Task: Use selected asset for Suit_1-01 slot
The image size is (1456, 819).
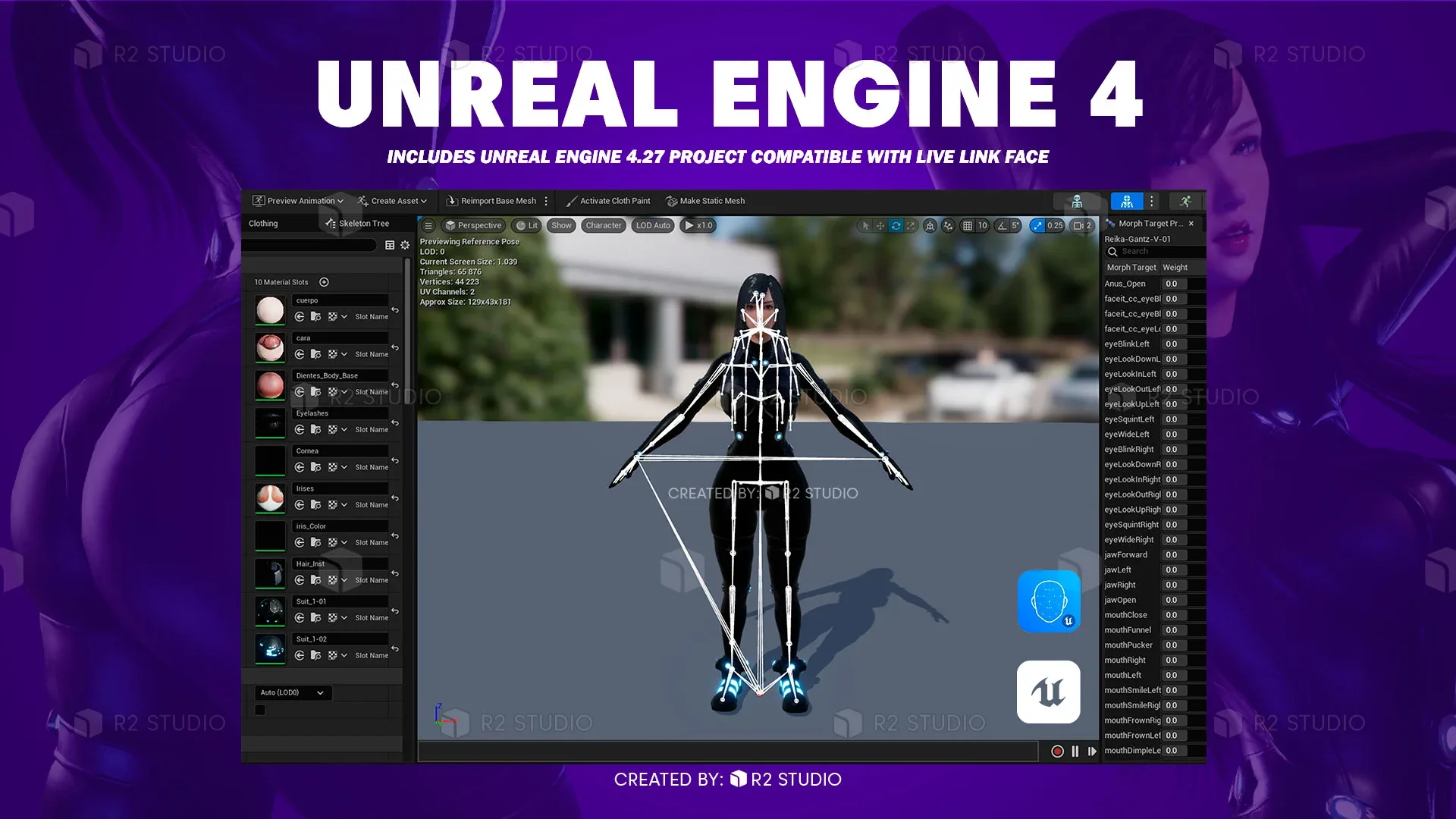Action: pyautogui.click(x=300, y=617)
